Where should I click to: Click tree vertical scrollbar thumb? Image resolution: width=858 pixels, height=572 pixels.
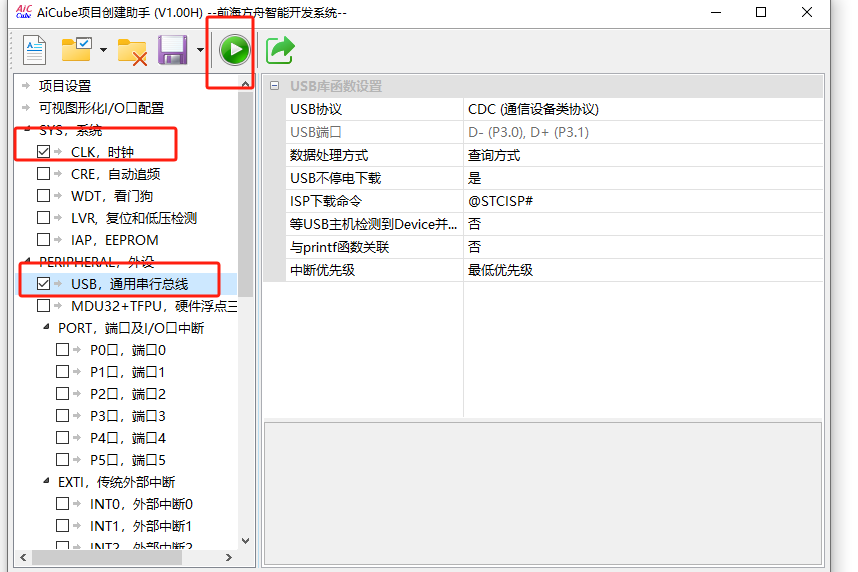[x=246, y=194]
